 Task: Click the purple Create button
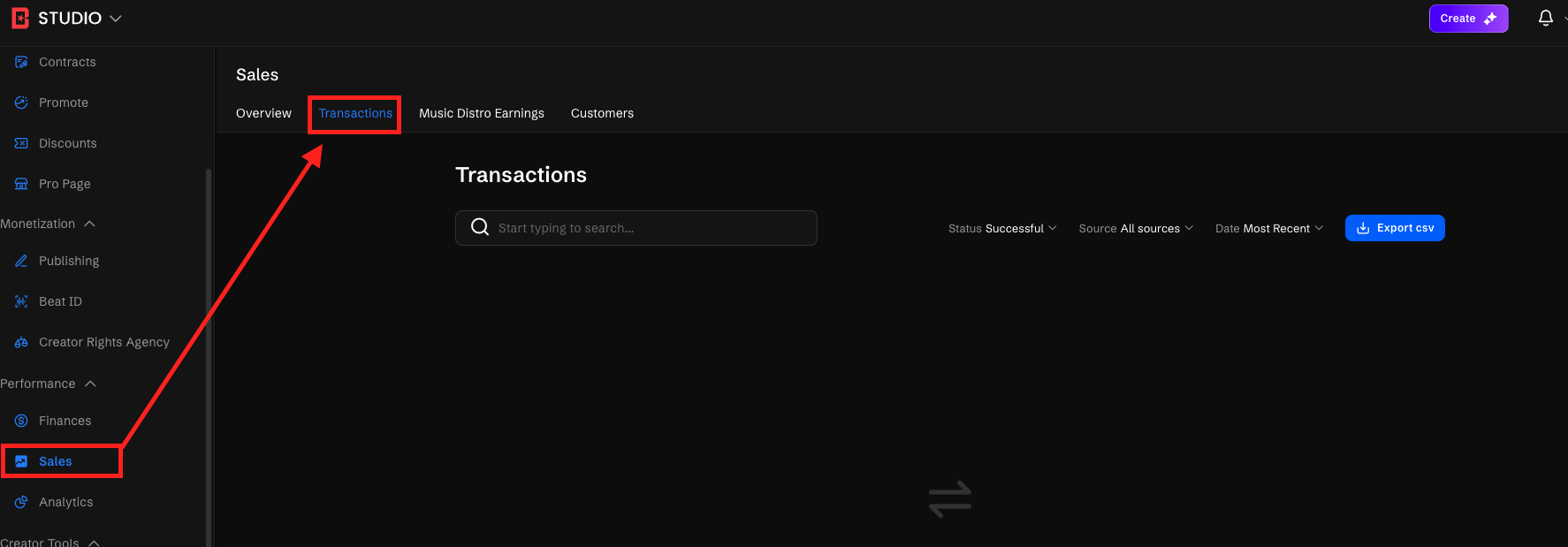coord(1468,18)
